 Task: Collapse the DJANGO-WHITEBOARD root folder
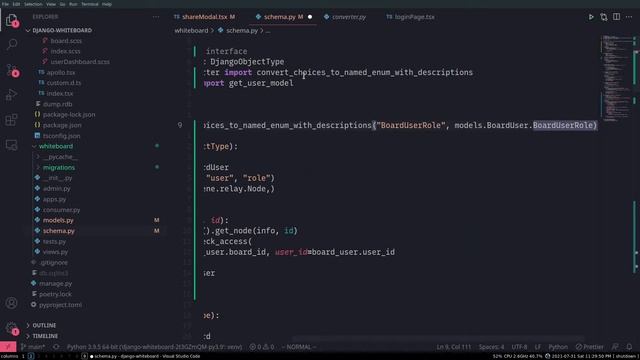(62, 30)
